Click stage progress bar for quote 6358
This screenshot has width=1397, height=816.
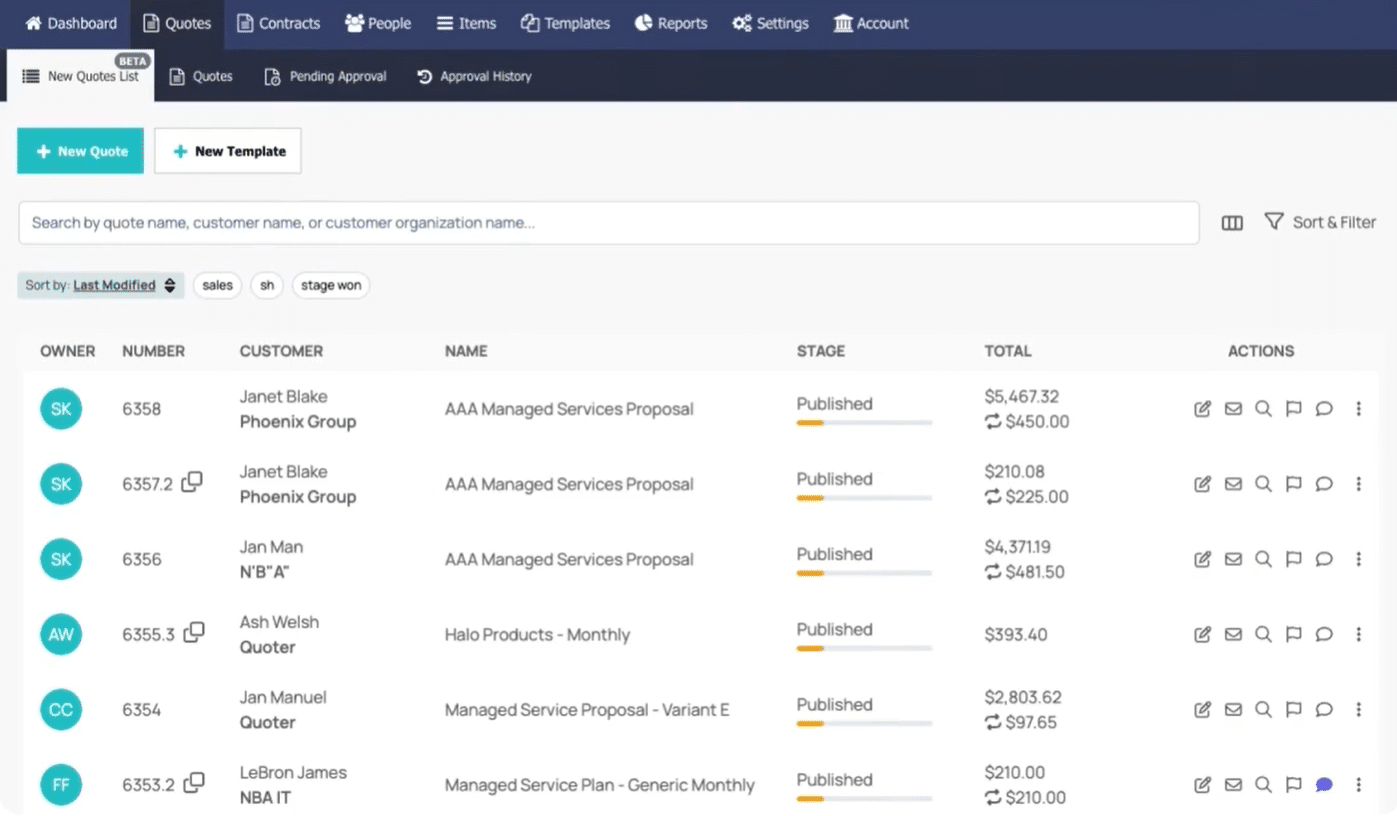864,423
